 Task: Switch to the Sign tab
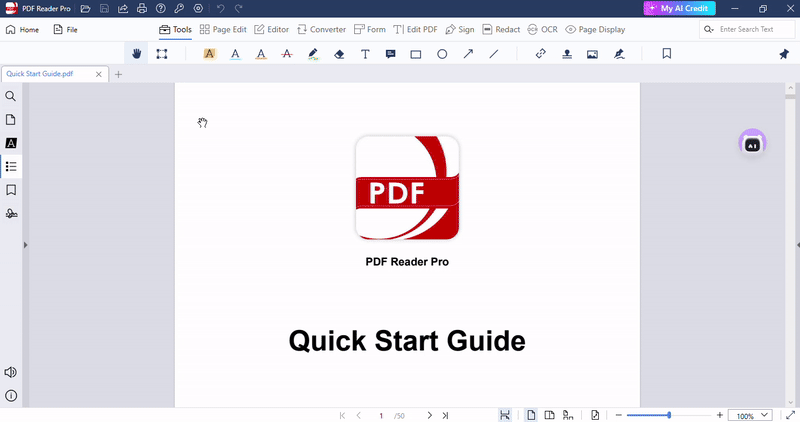pos(460,30)
